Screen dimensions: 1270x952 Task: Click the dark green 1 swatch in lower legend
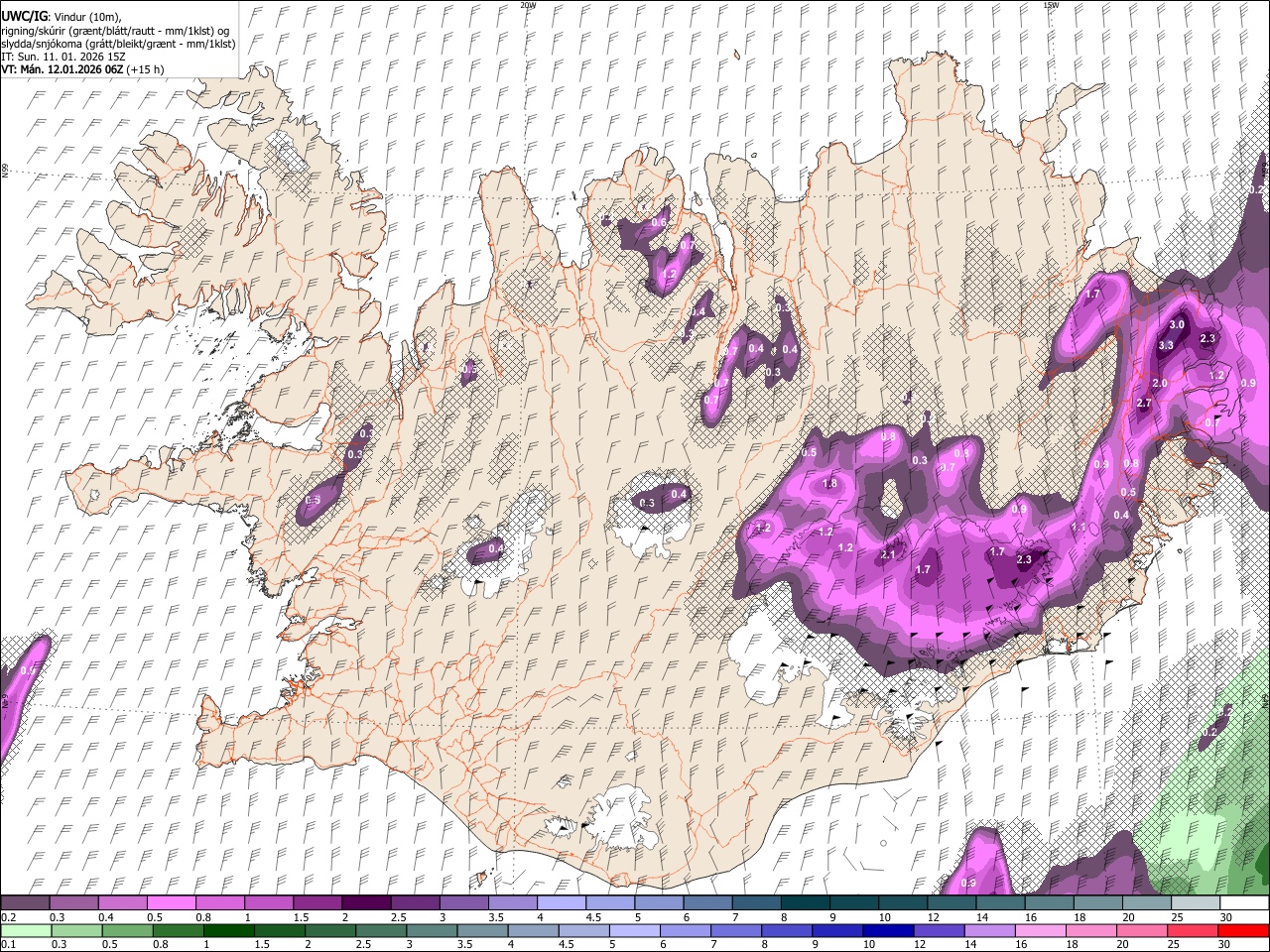(228, 930)
